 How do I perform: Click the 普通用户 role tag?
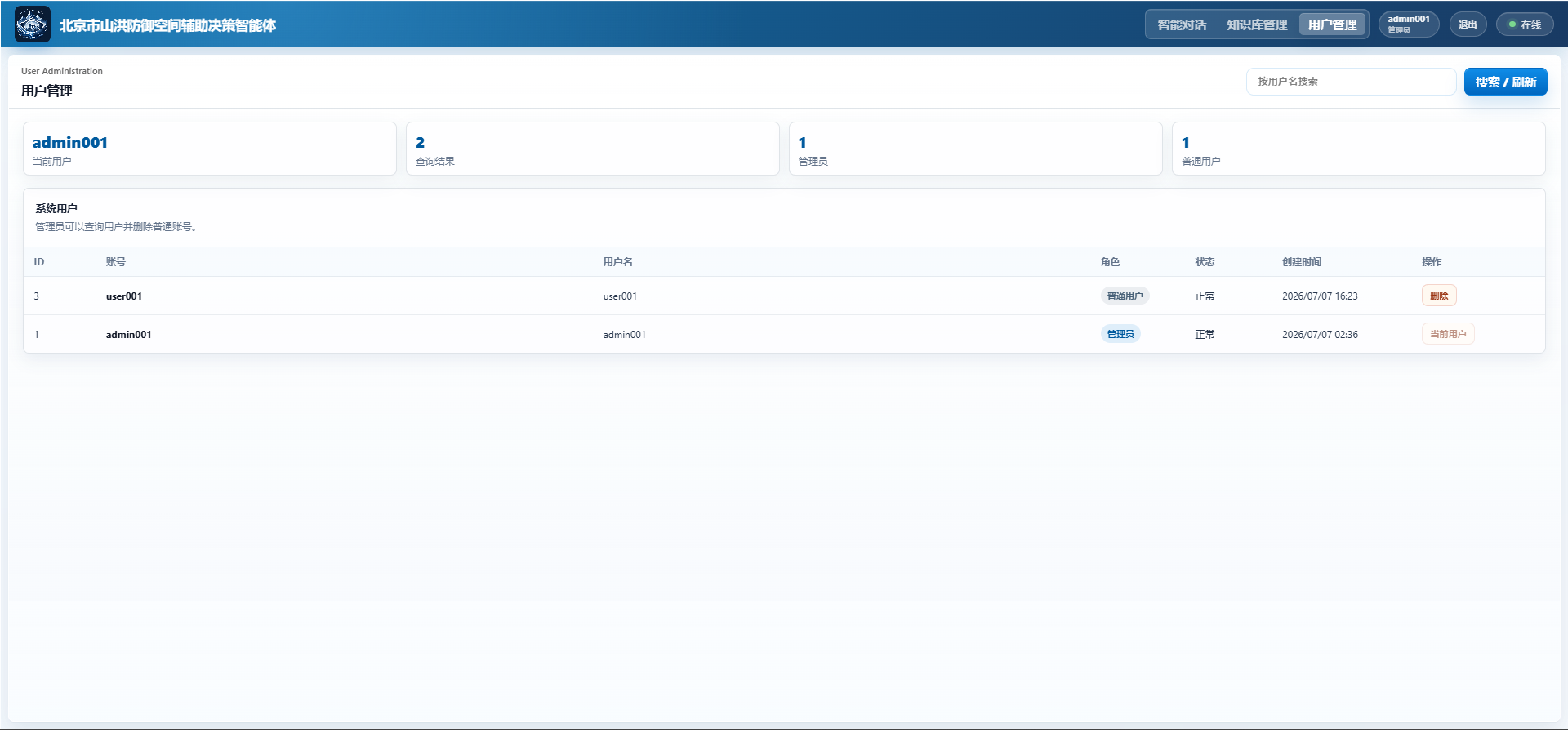[x=1125, y=296]
